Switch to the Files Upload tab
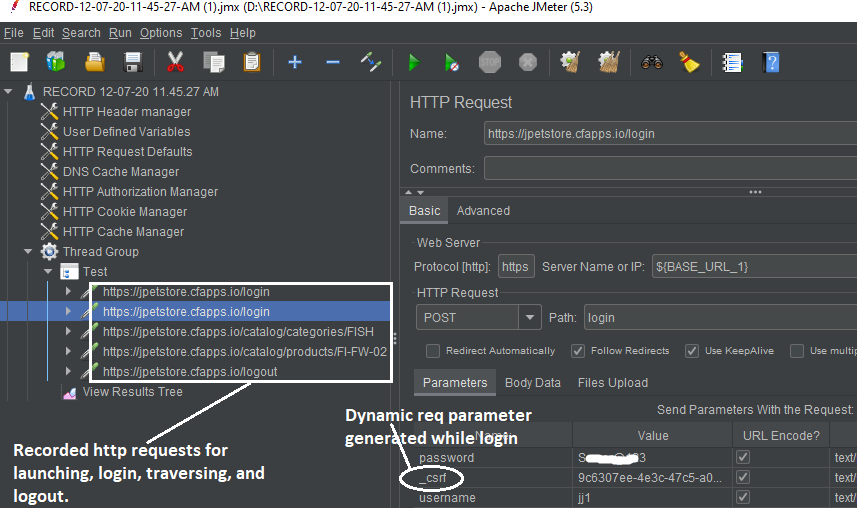This screenshot has height=508, width=857. click(x=613, y=383)
